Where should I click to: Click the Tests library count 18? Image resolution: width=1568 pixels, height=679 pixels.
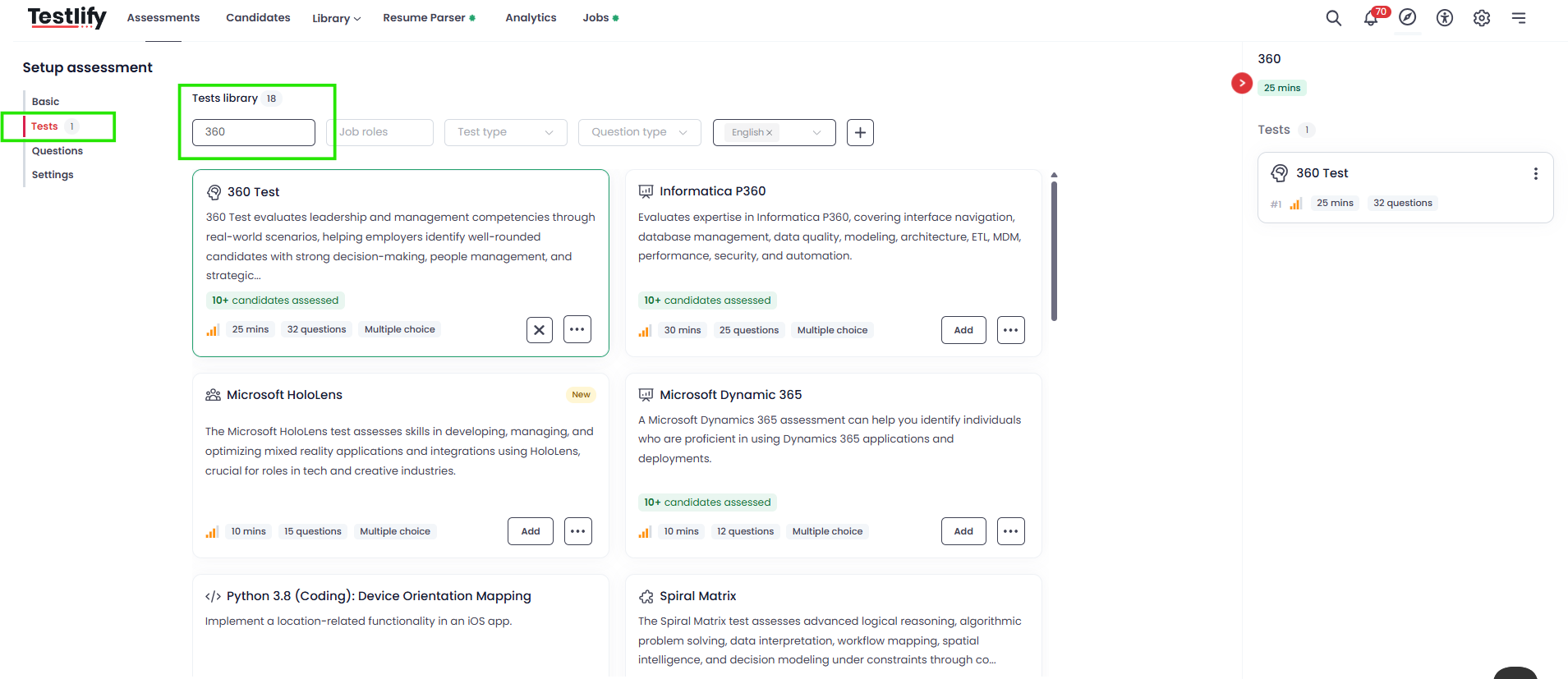(x=271, y=99)
